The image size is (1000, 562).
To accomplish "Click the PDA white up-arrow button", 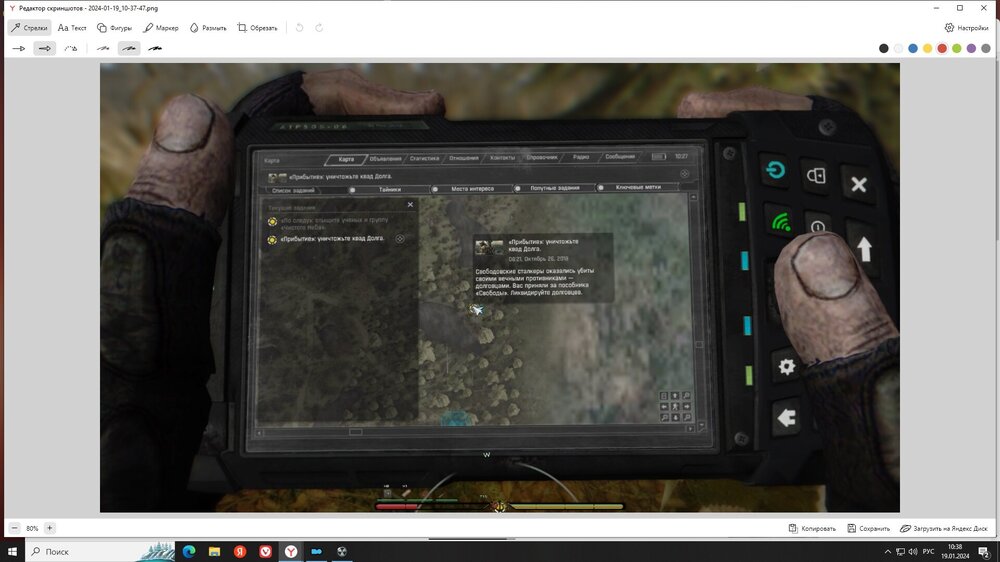I will 864,249.
